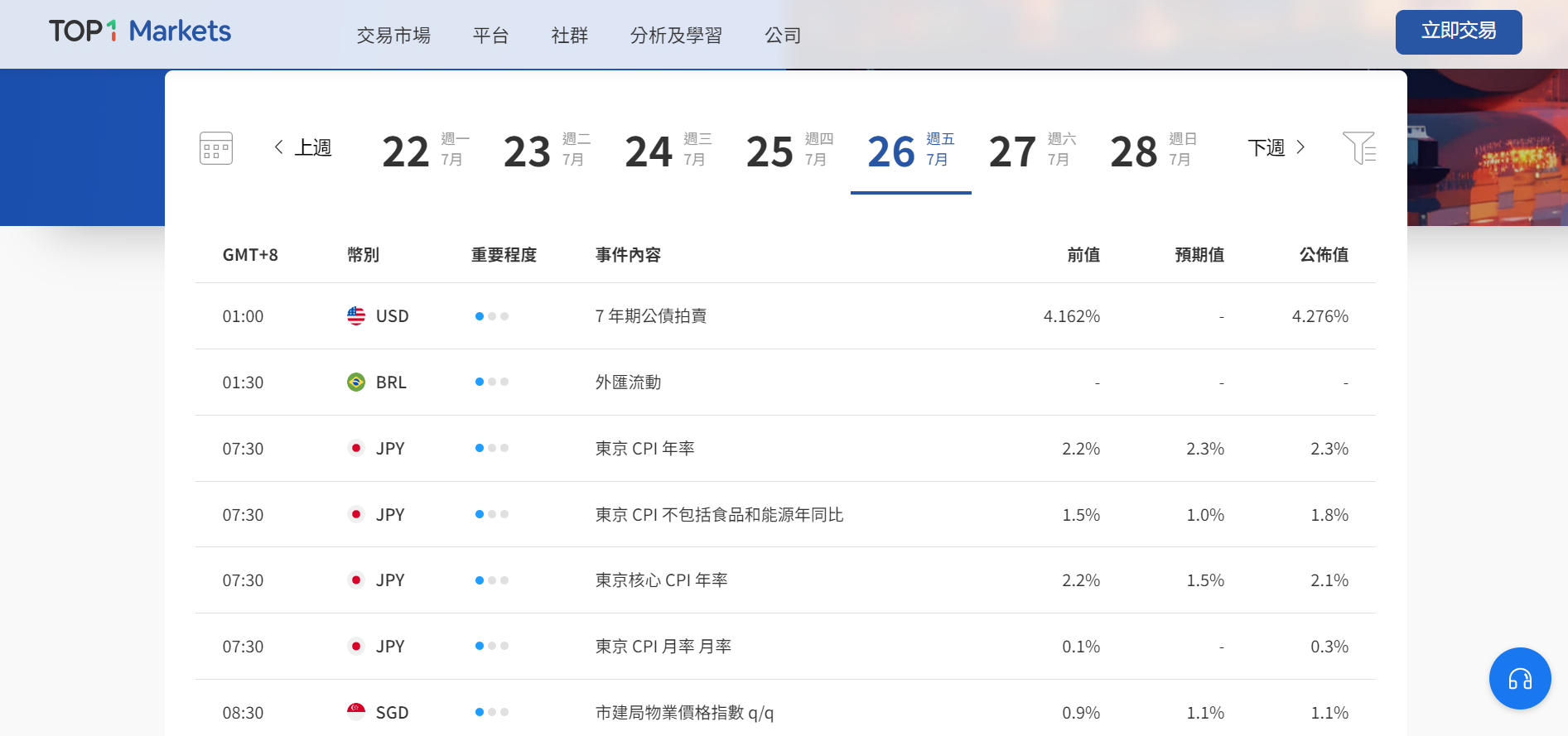Open the 交易市場 menu

click(x=393, y=36)
